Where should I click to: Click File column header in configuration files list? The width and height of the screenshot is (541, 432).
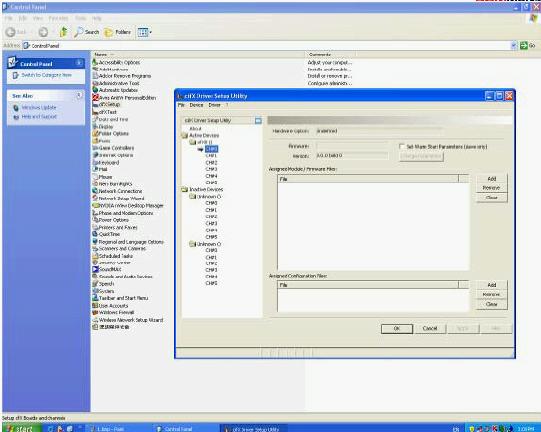tap(368, 285)
